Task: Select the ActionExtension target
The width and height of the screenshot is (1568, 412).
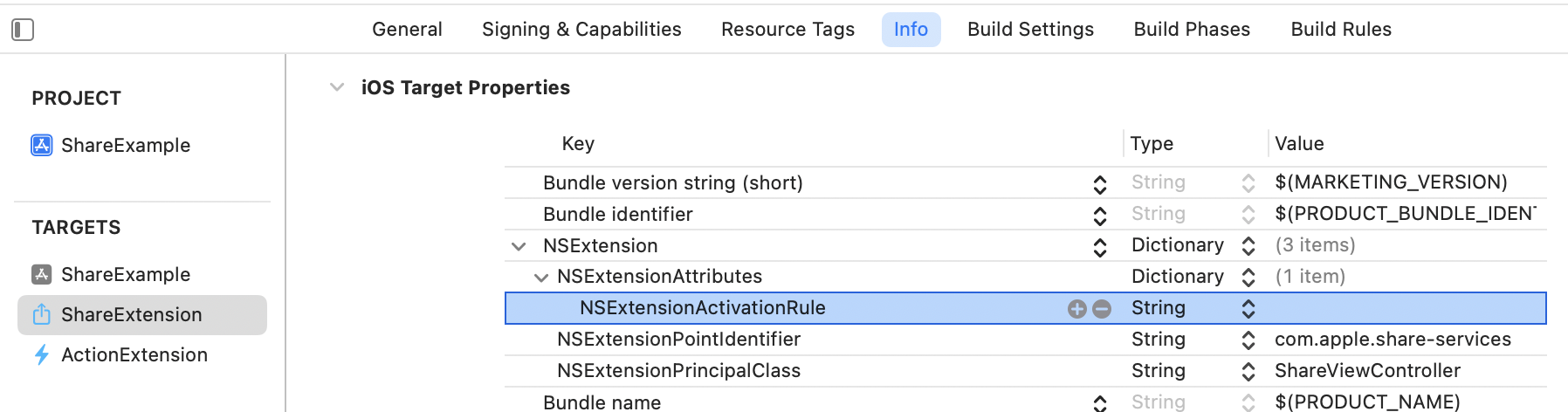Action: click(134, 354)
